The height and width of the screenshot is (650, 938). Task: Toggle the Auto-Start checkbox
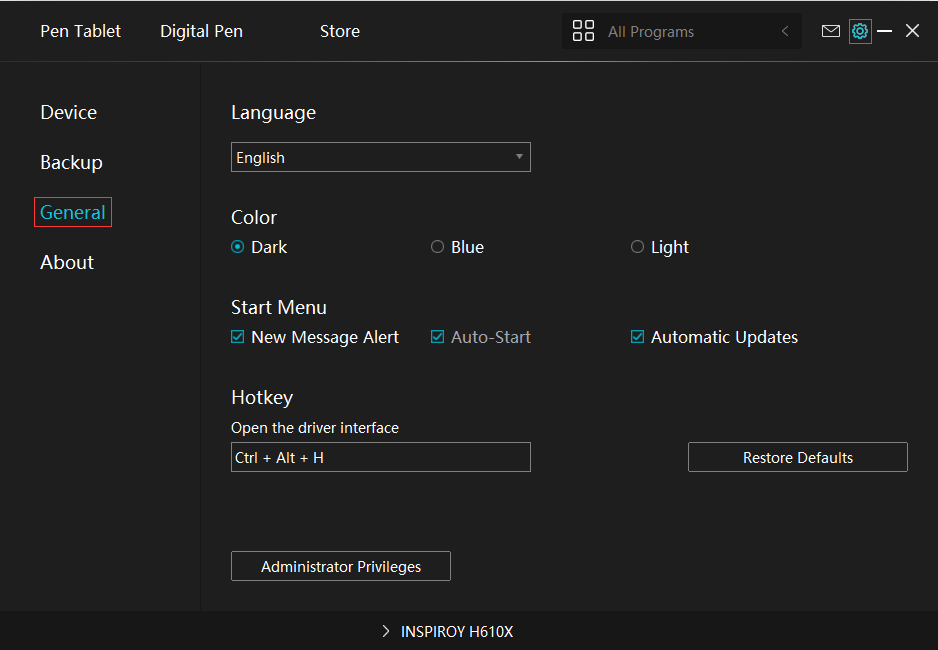point(437,337)
